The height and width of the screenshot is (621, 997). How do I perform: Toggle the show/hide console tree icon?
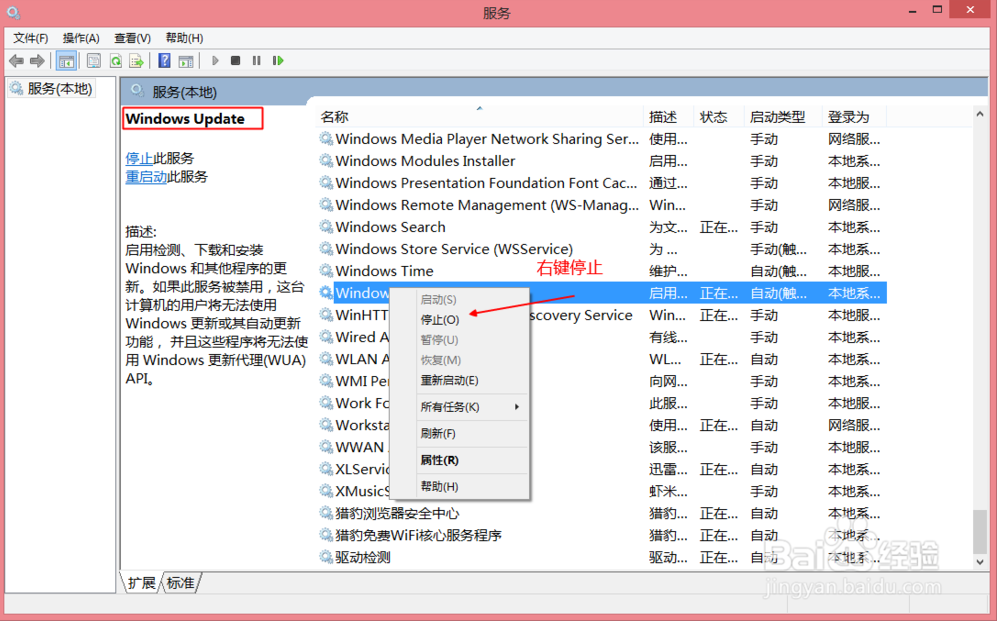click(x=66, y=61)
